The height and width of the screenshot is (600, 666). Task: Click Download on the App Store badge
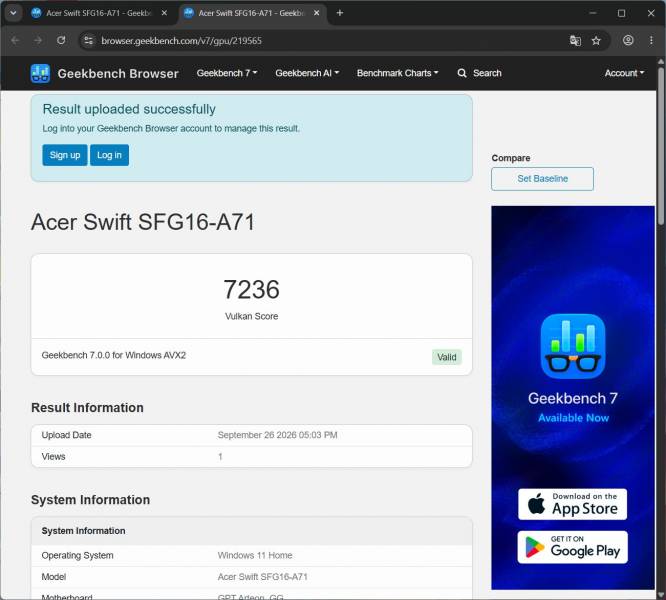click(x=572, y=504)
